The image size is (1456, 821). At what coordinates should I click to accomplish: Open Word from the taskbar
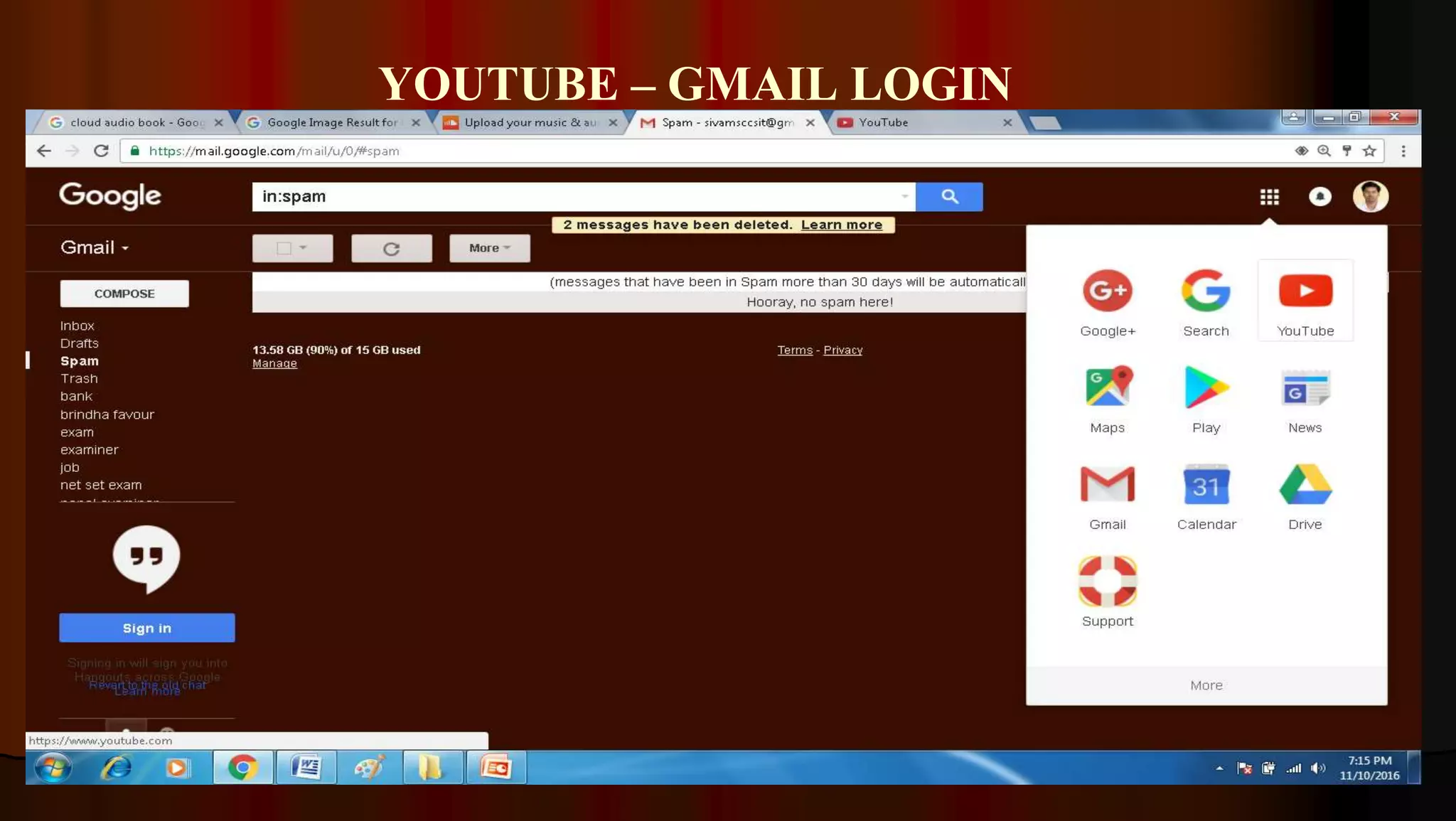[306, 768]
